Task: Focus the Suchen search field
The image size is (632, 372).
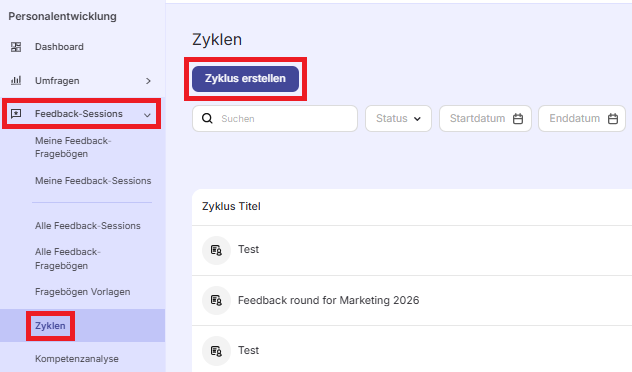Action: [275, 118]
